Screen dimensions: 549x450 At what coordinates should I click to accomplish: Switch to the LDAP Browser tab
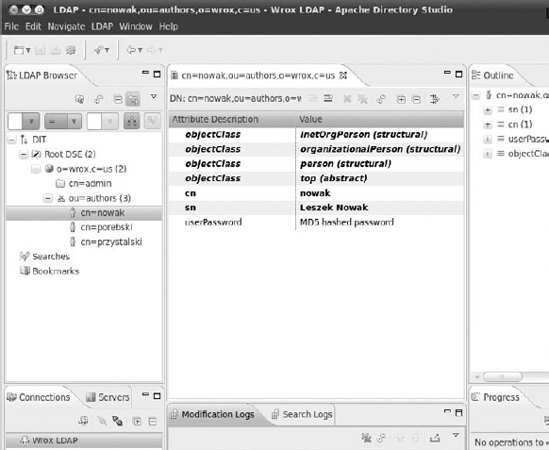48,75
